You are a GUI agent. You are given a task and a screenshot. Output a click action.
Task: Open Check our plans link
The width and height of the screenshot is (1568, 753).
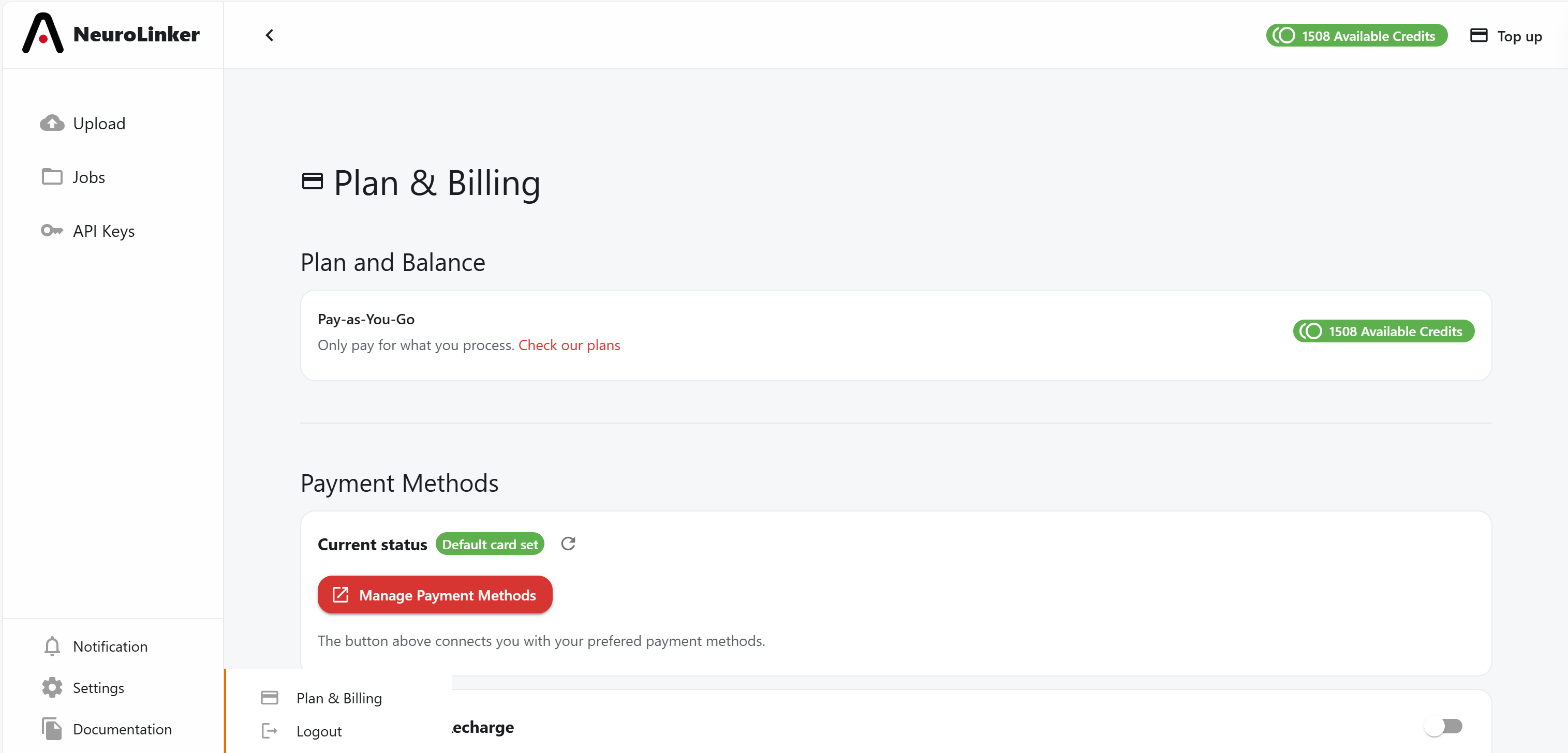(x=569, y=345)
